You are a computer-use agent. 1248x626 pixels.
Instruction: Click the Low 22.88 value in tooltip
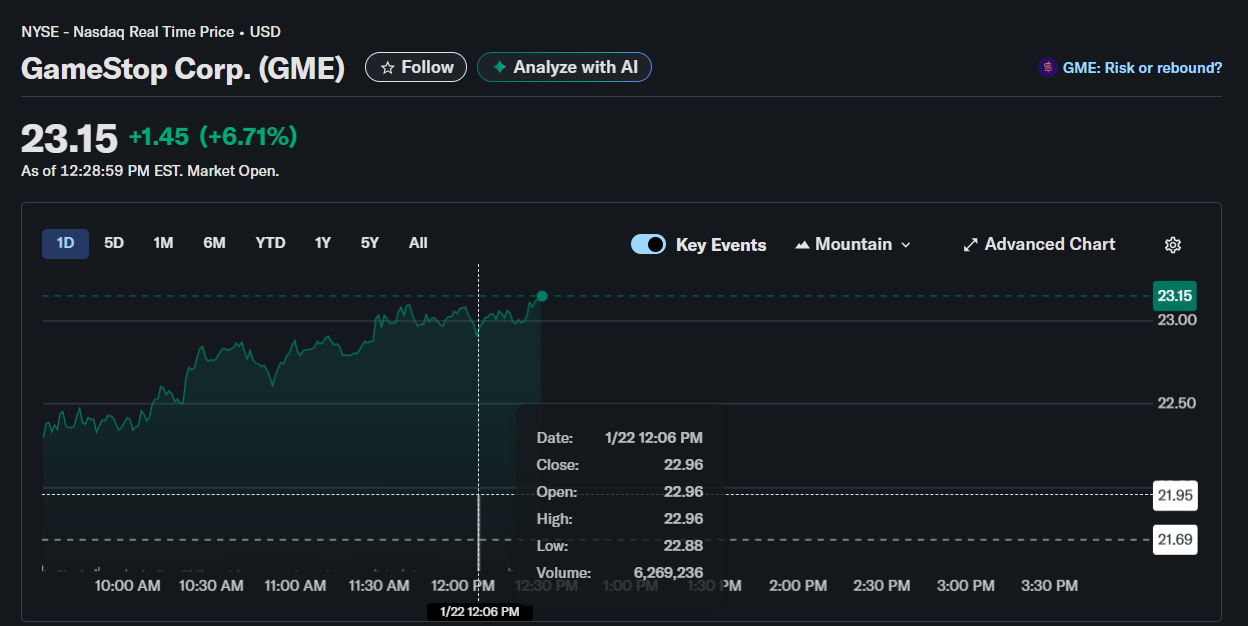click(683, 546)
